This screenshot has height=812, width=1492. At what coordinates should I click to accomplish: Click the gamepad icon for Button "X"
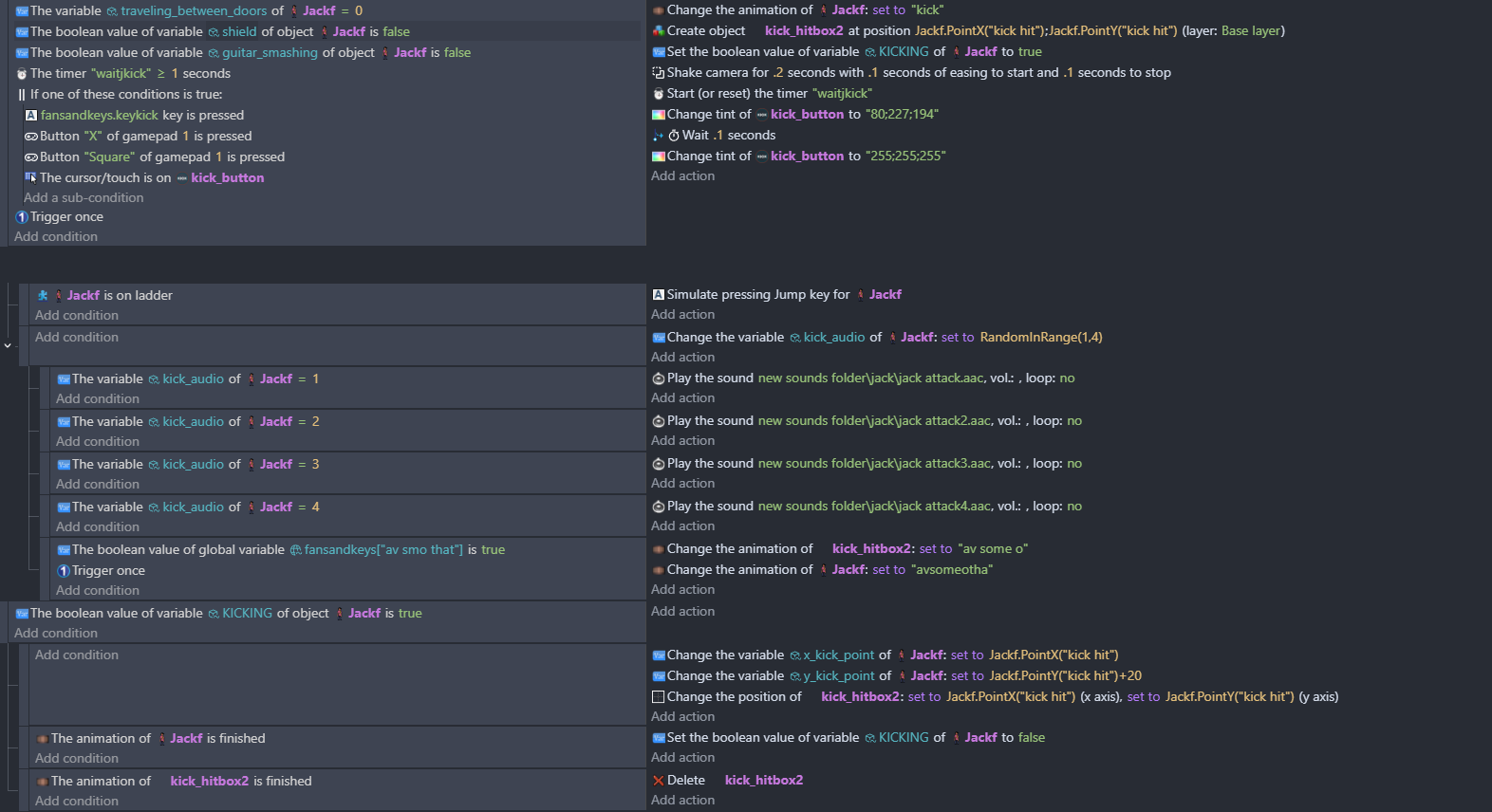[31, 137]
